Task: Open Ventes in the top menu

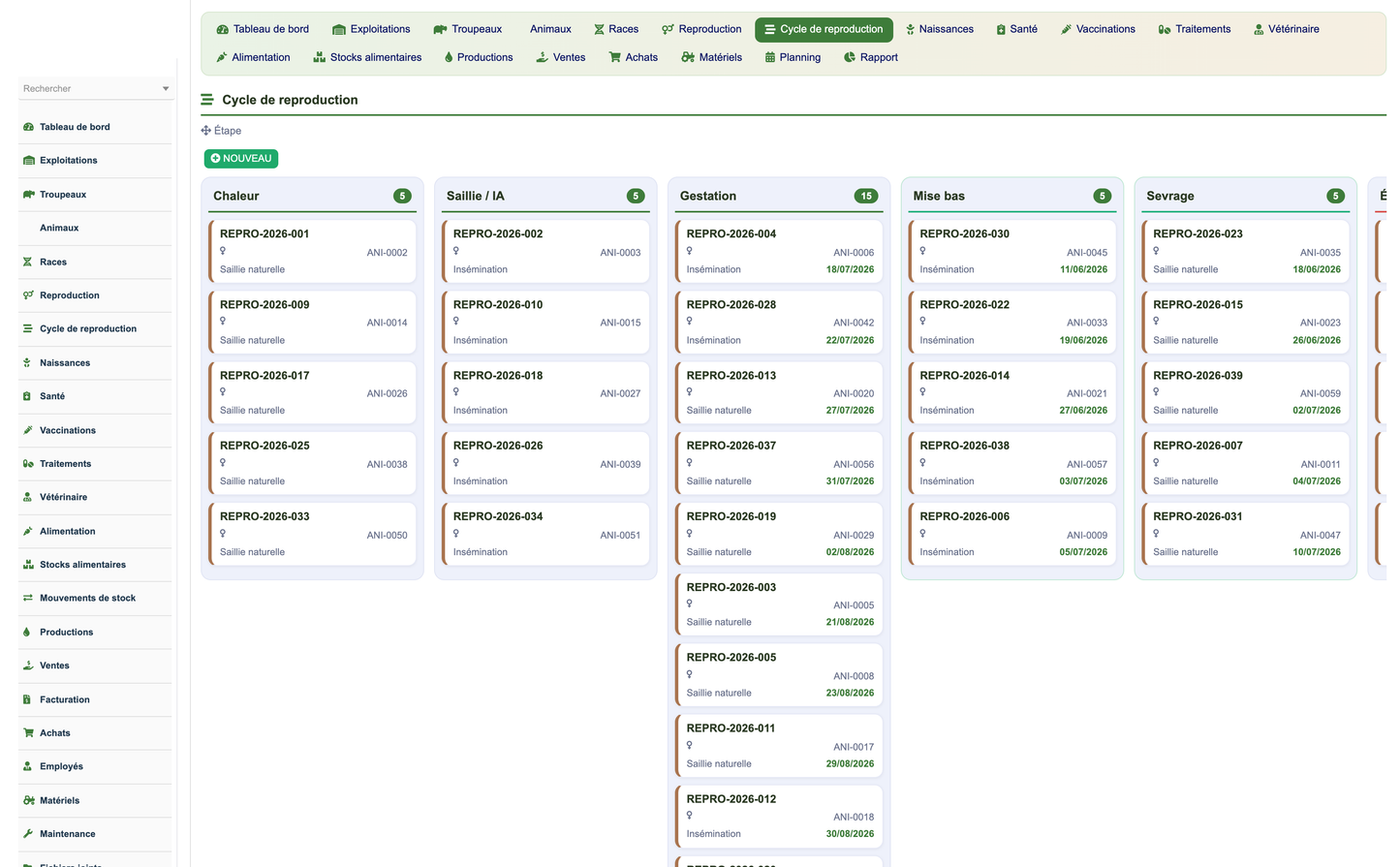Action: (x=561, y=57)
